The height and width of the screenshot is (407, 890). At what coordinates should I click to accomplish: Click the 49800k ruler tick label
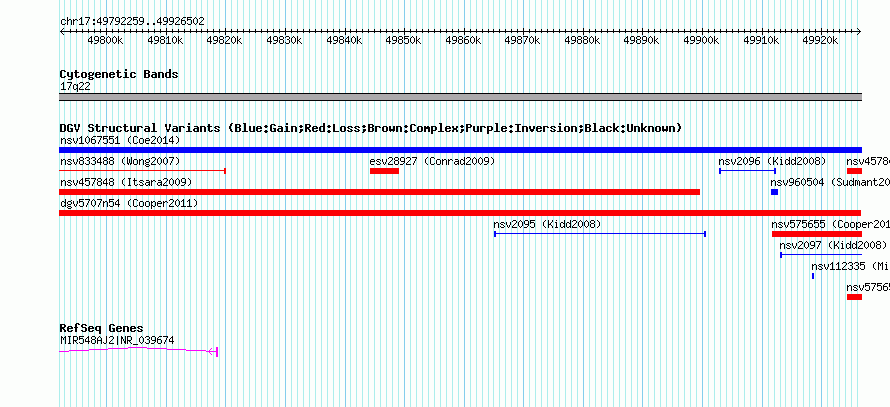(x=105, y=40)
